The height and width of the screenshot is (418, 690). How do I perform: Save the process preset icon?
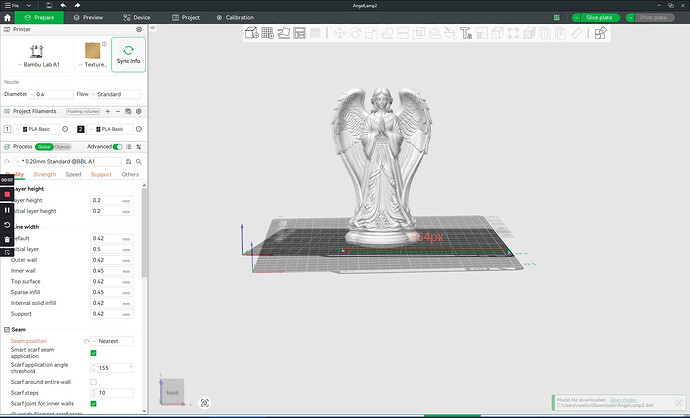pos(128,161)
